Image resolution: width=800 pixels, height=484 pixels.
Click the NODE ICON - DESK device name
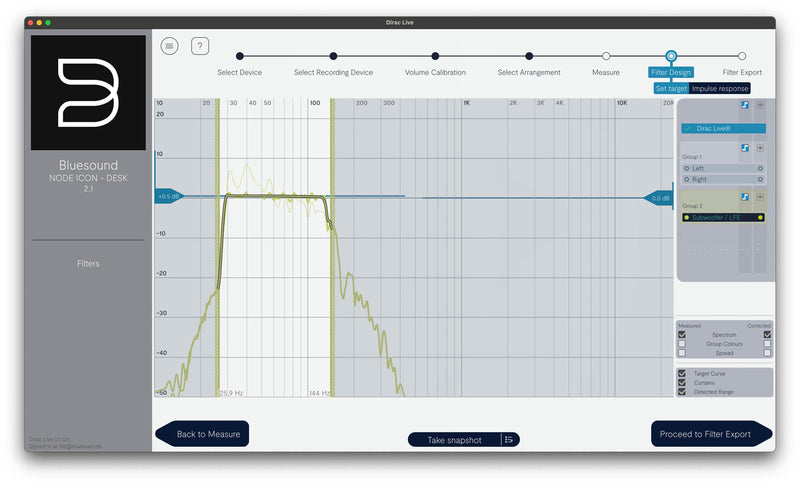click(88, 178)
